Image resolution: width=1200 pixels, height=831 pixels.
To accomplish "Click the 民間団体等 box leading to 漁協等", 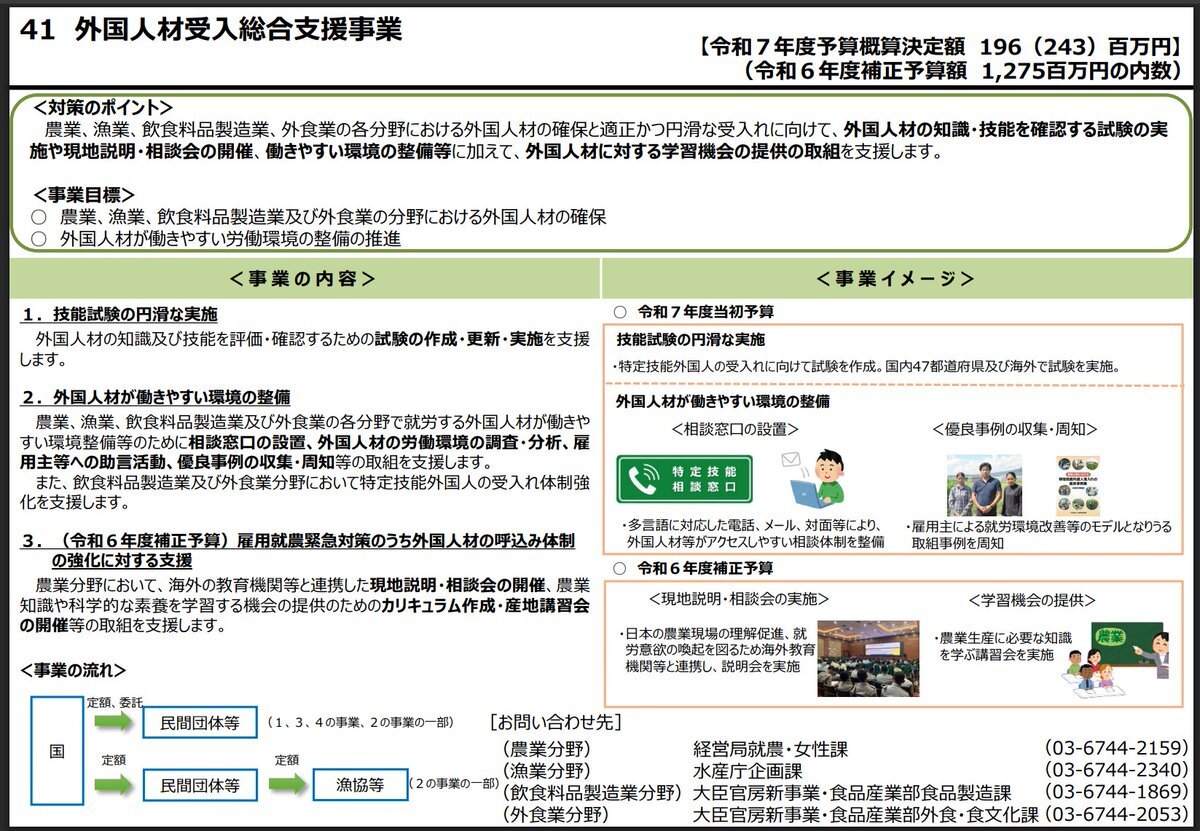I will pos(200,785).
